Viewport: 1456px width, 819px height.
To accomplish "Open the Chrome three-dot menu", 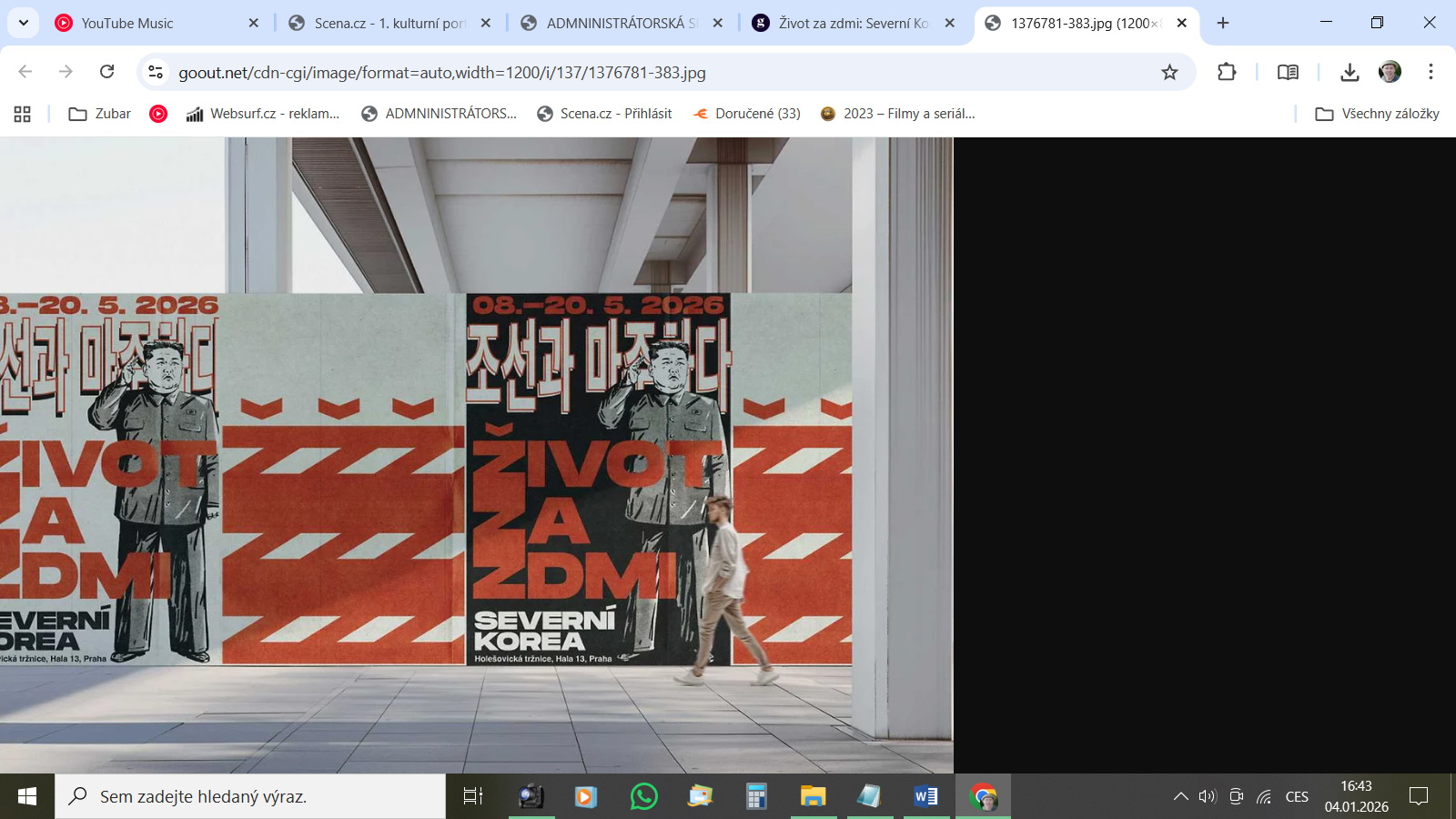I will click(1431, 71).
